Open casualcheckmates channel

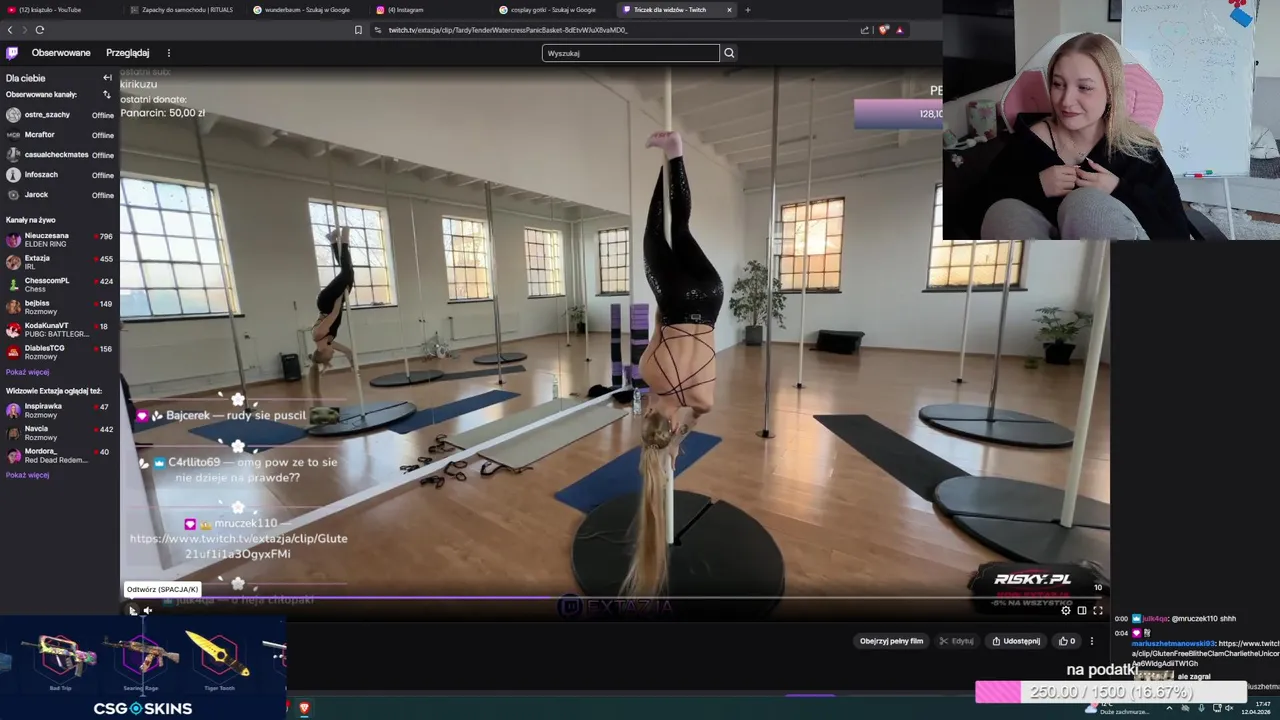click(60, 155)
